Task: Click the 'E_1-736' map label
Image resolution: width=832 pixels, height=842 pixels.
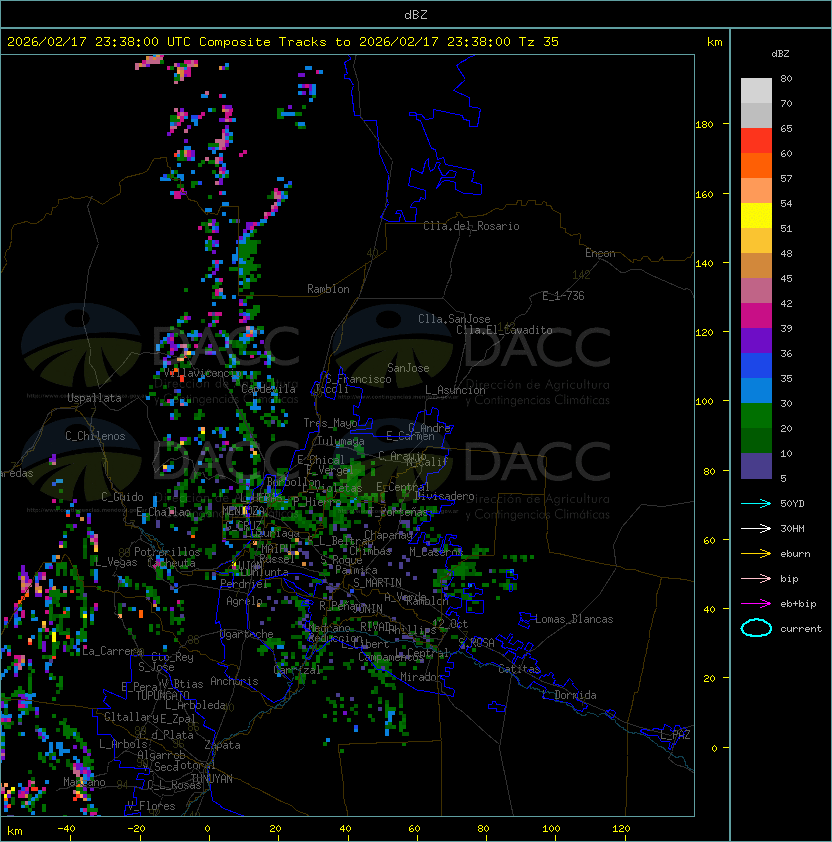Action: pos(563,296)
